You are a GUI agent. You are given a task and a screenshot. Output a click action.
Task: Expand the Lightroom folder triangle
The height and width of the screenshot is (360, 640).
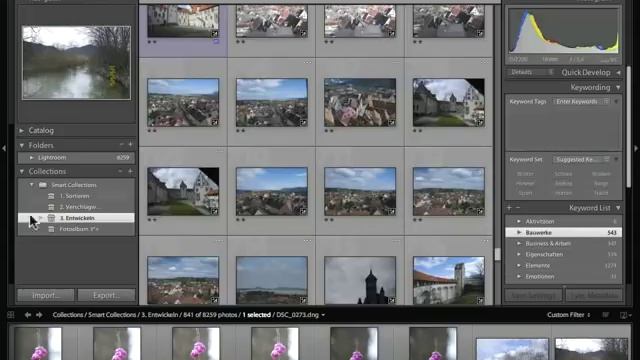pos(31,158)
